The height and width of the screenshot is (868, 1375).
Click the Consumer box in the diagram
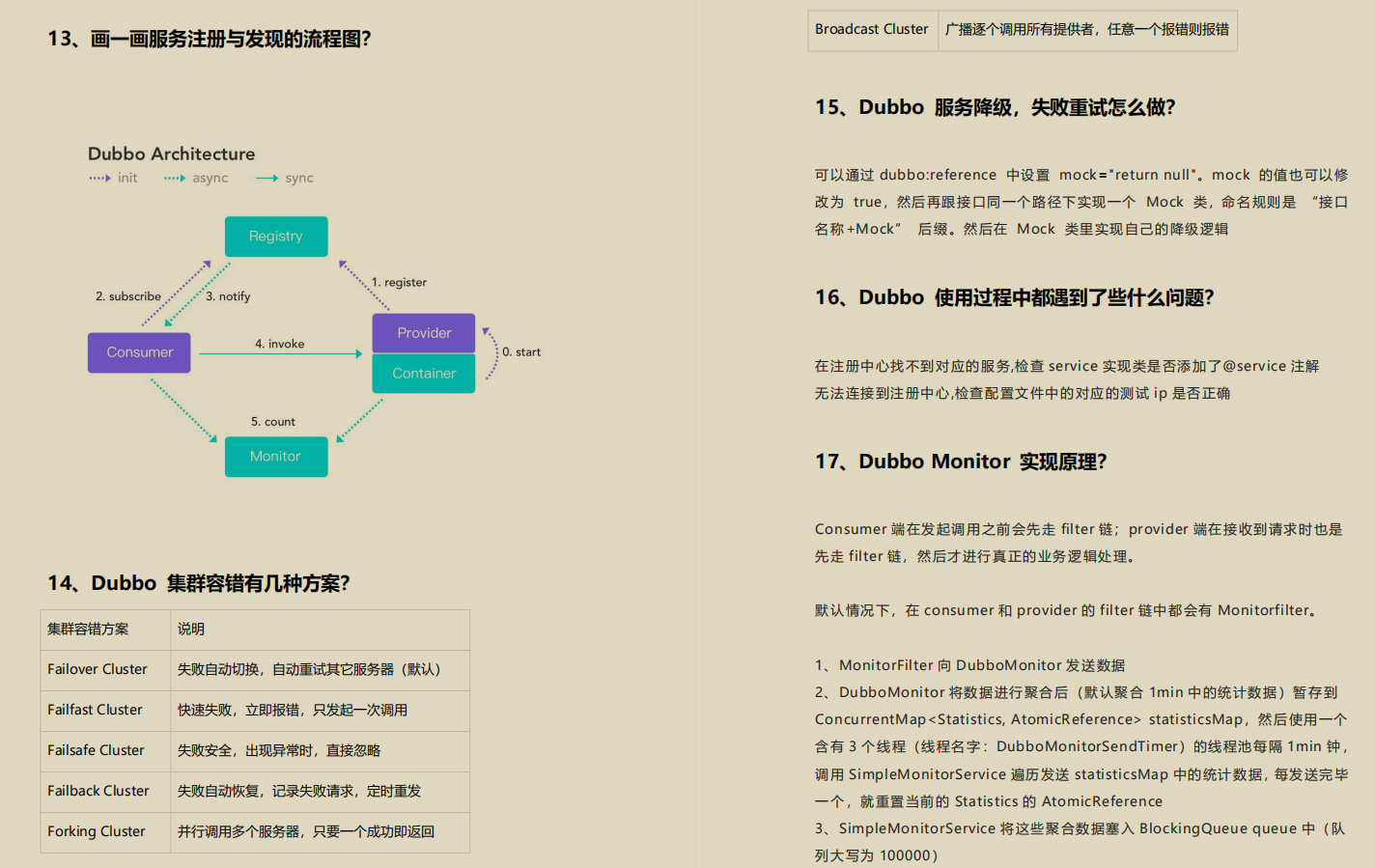[139, 352]
